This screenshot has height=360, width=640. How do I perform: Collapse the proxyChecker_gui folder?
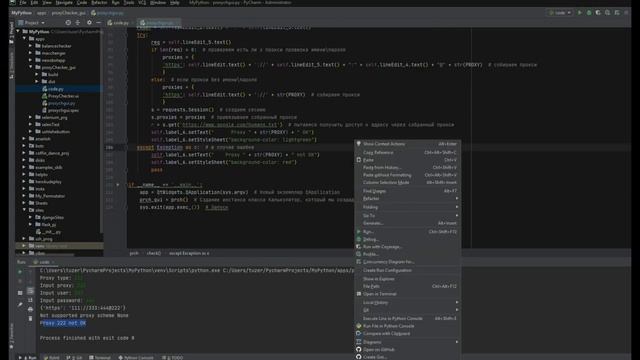[31, 67]
